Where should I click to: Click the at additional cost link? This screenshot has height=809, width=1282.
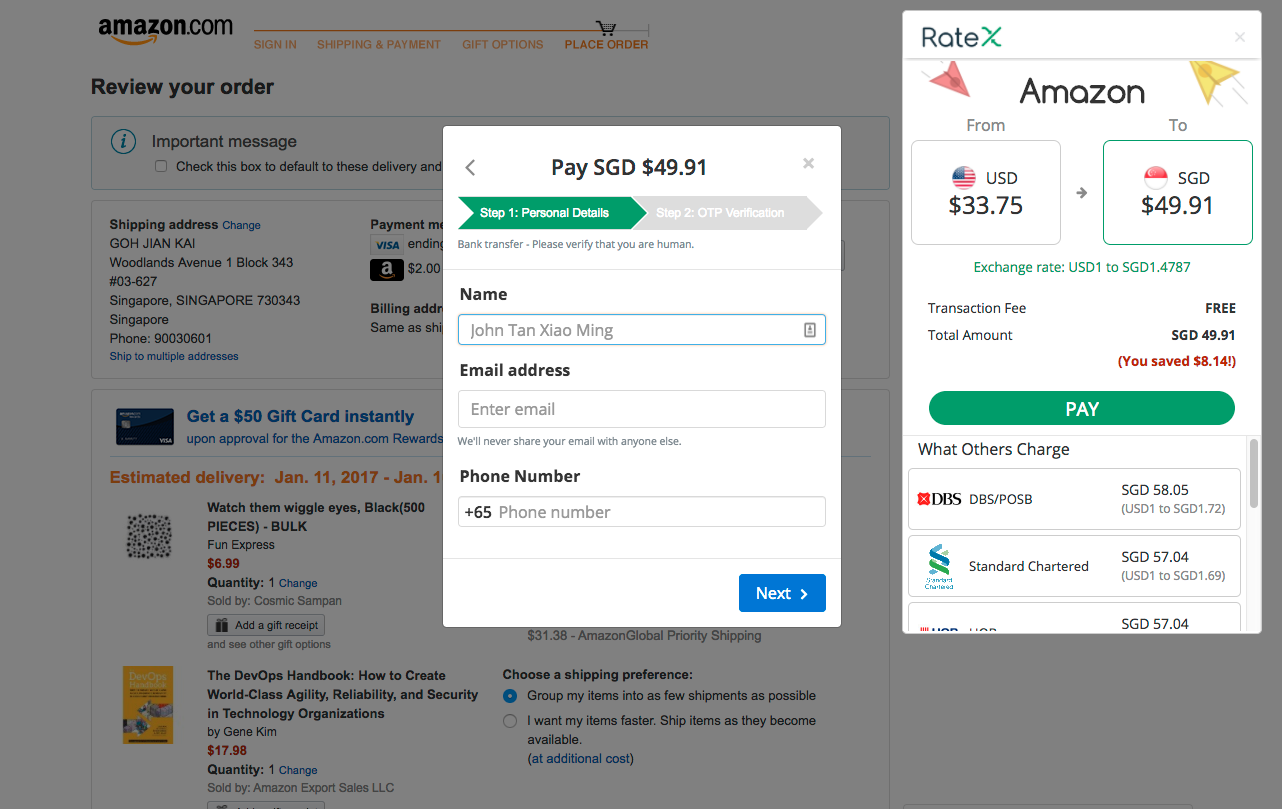coord(581,759)
